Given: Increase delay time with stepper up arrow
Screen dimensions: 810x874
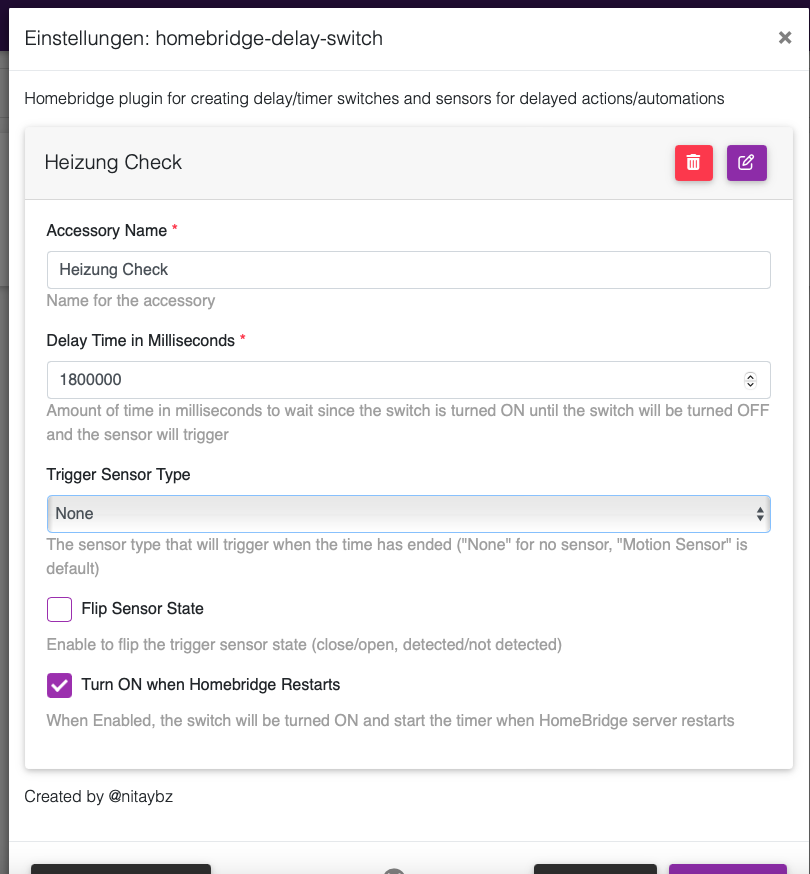Looking at the screenshot, I should (750, 376).
